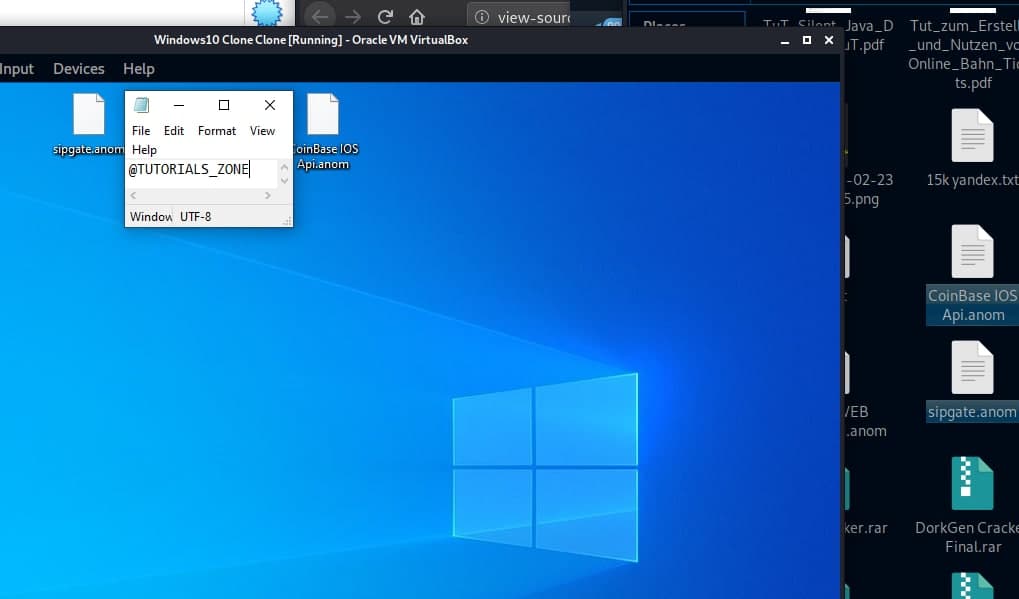The height and width of the screenshot is (599, 1019).
Task: Select sipgate.anom file on Windows desktop
Action: (x=88, y=116)
